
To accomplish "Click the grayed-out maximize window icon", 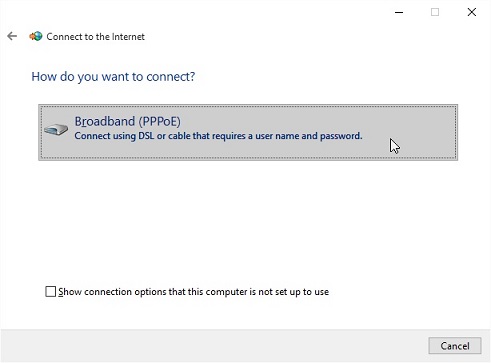I will tap(435, 12).
